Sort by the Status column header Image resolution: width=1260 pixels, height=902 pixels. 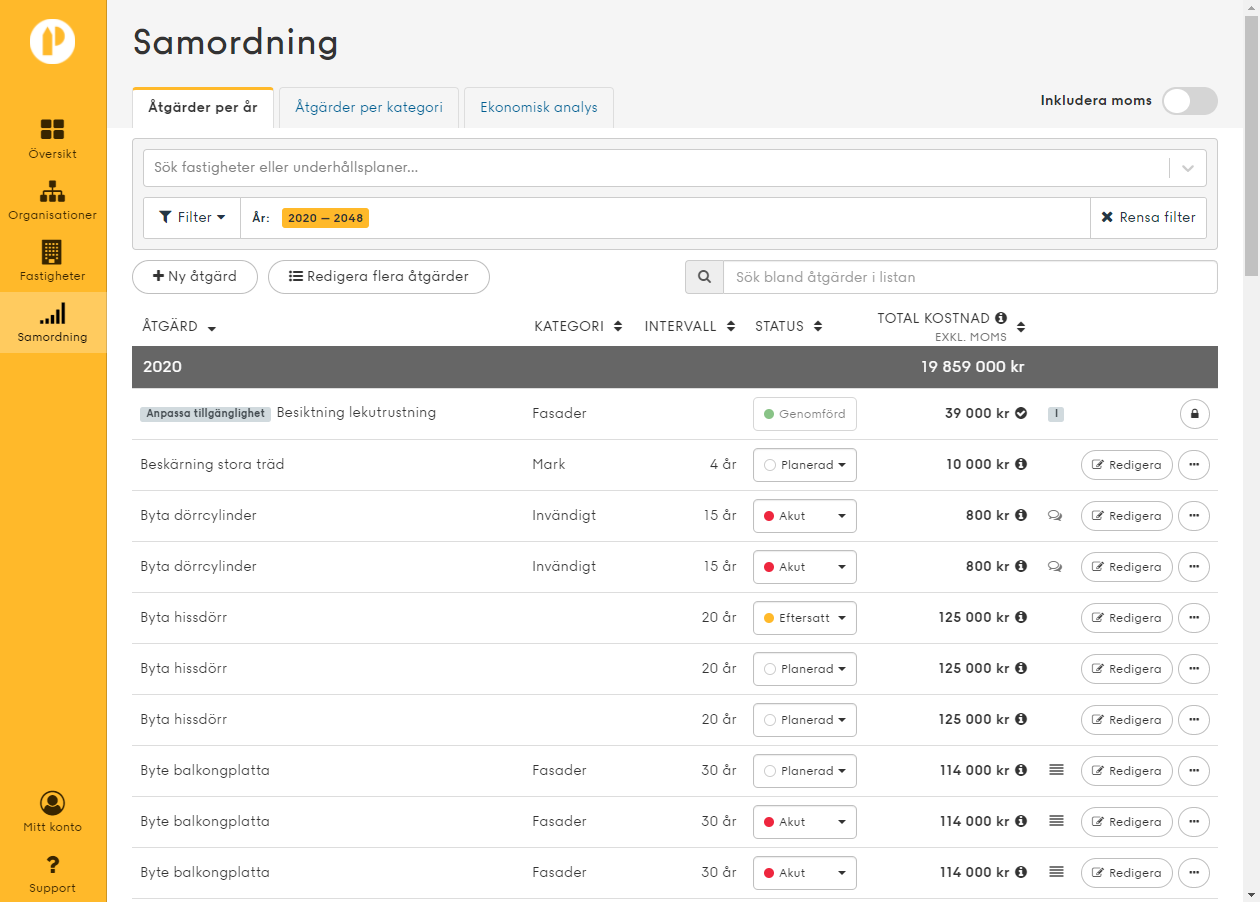[789, 326]
